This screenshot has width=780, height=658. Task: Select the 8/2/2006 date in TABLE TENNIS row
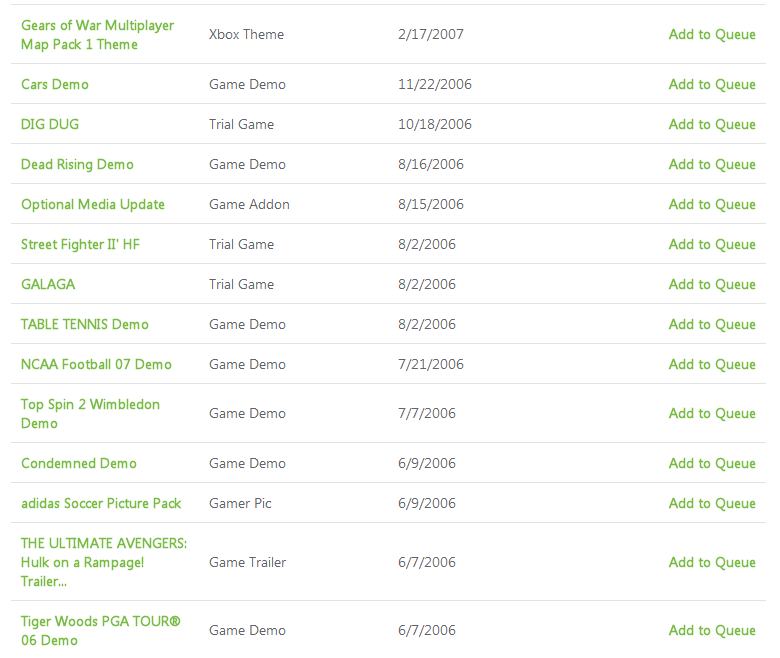click(427, 324)
